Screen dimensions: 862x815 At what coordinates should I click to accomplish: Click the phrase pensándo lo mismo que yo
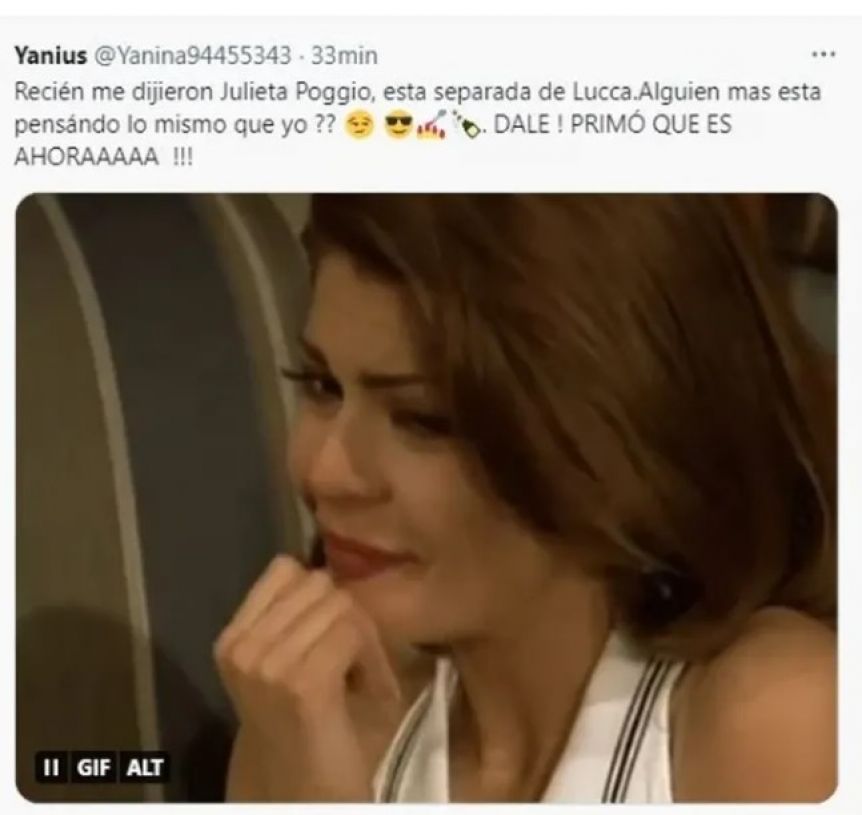(x=161, y=126)
